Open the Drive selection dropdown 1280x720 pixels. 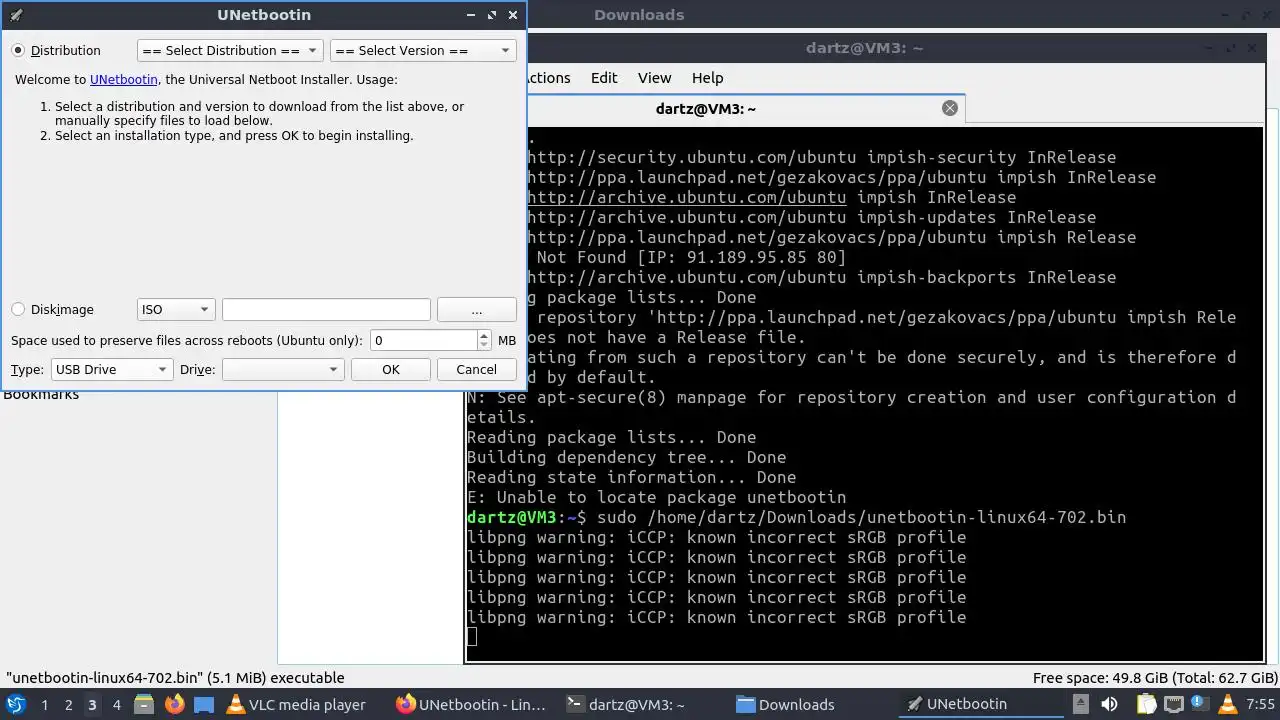[x=283, y=370]
